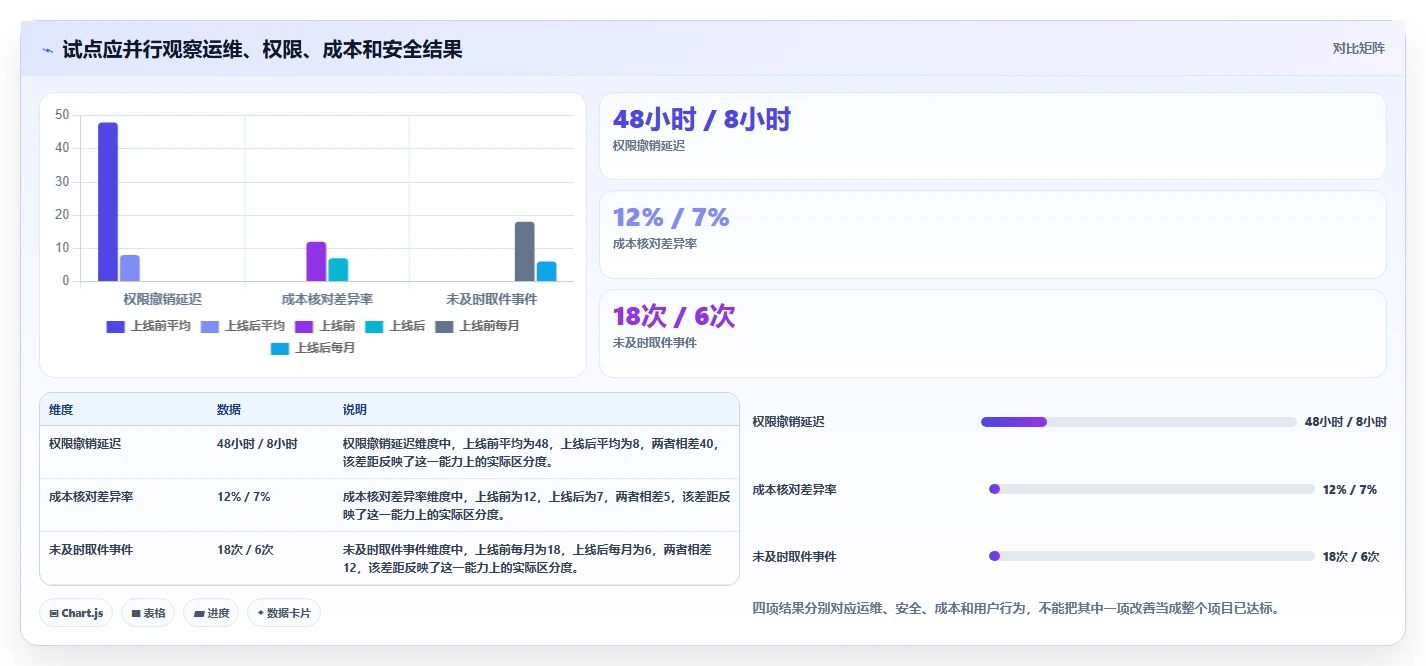Click the 维度 column header

point(61,410)
